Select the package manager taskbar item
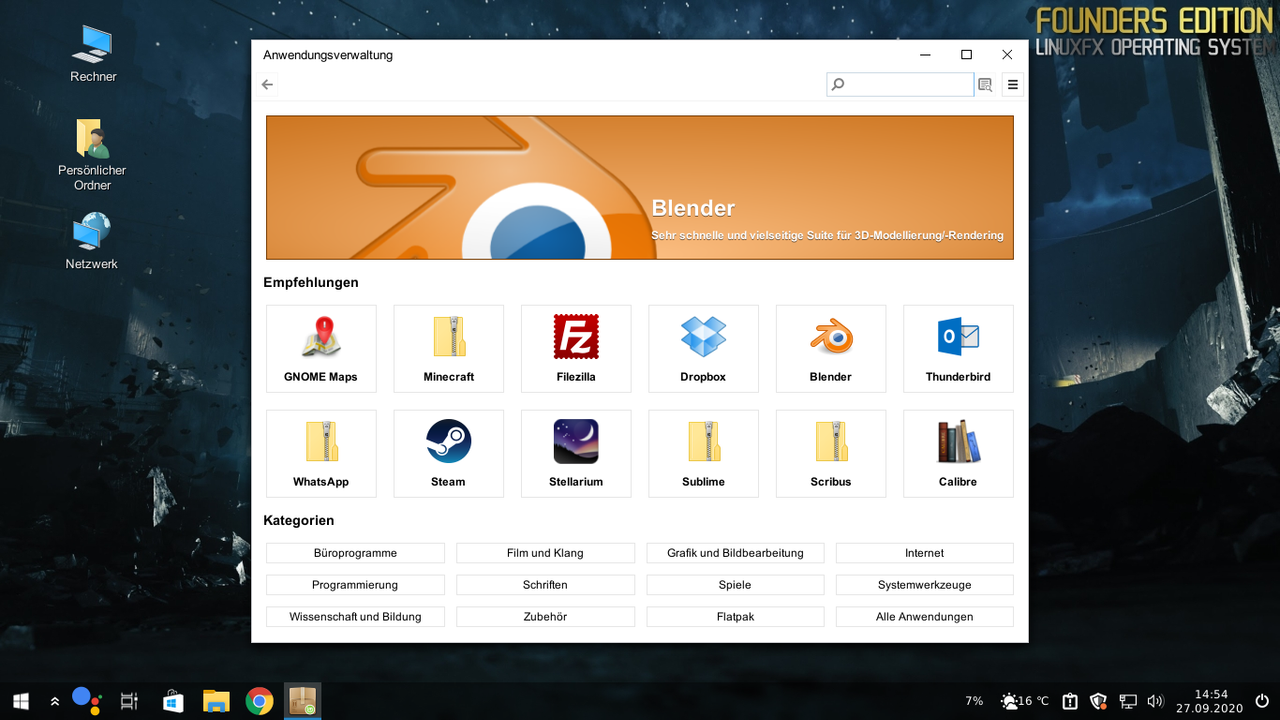The width and height of the screenshot is (1280, 720). pos(302,701)
